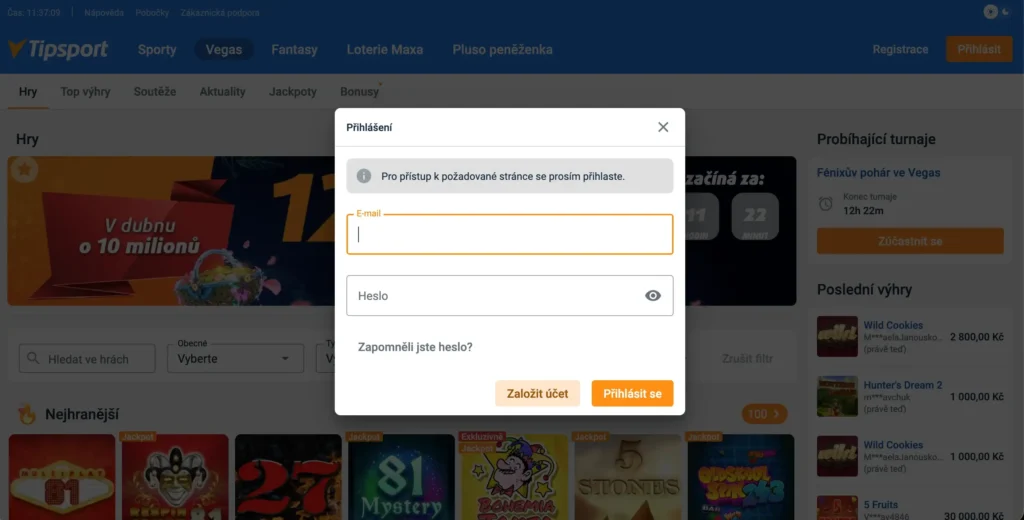Viewport: 1024px width, 520px height.
Task: Open the 81 Mystery game thumbnail
Action: click(x=401, y=477)
